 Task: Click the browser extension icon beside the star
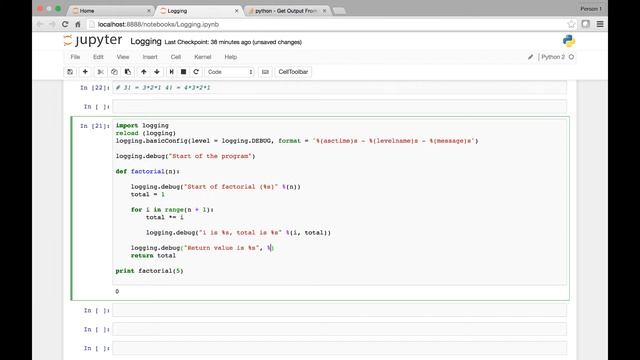point(586,24)
